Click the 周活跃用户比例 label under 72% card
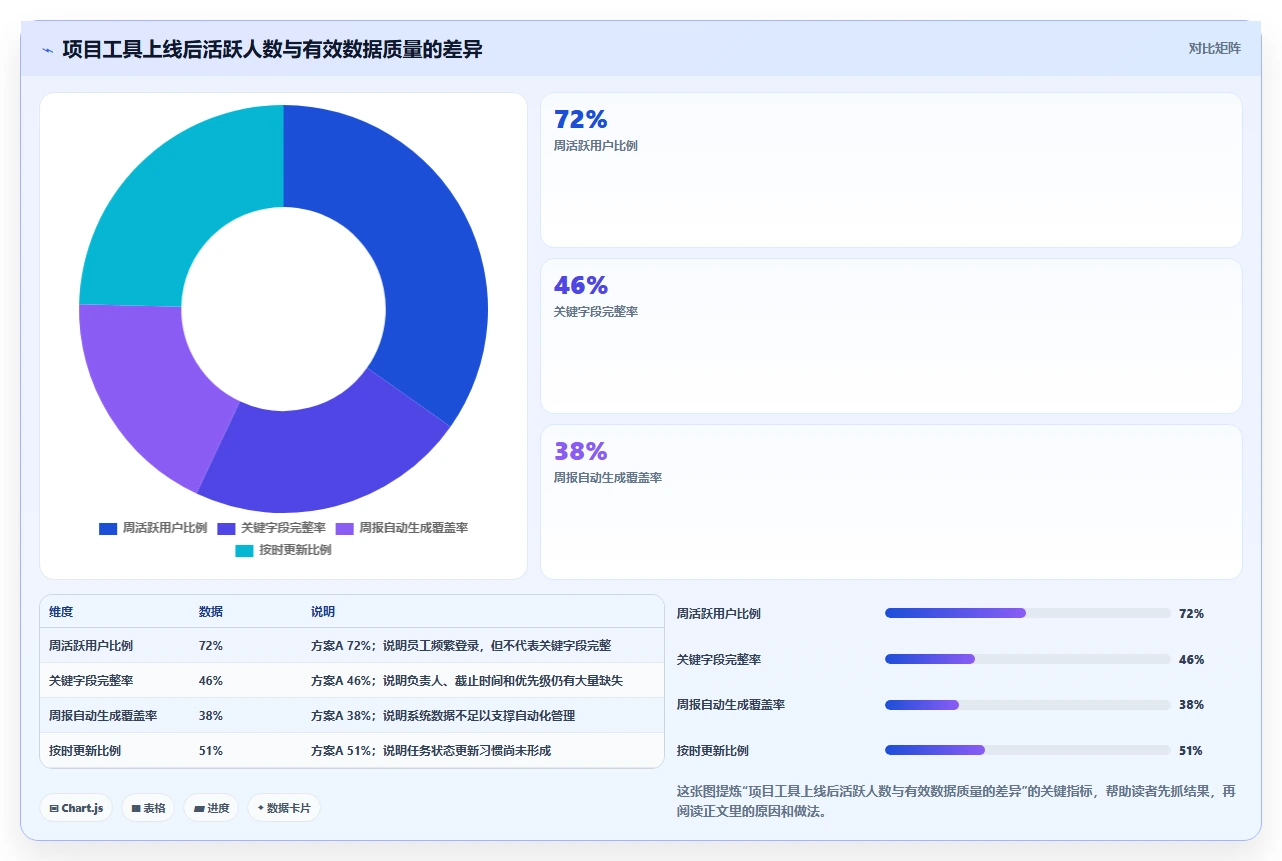The height and width of the screenshot is (861, 1282). pyautogui.click(x=596, y=146)
